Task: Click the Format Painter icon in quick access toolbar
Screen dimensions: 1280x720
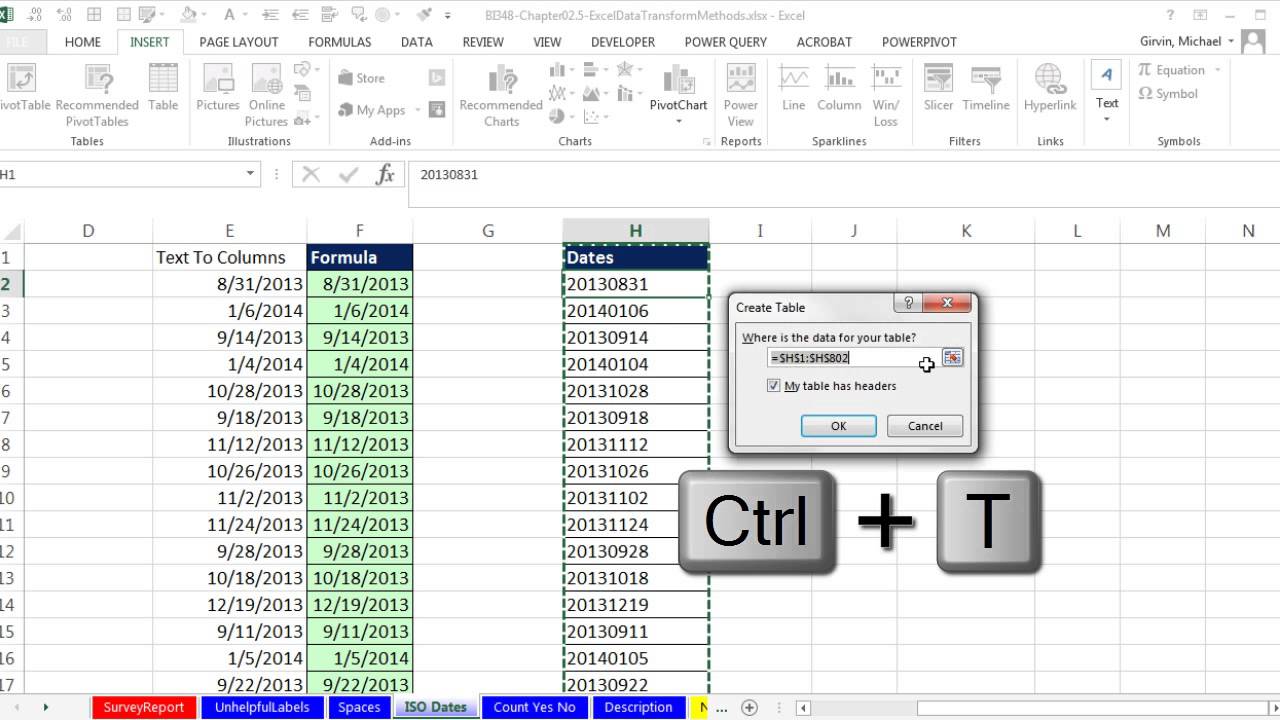Action: [x=425, y=15]
